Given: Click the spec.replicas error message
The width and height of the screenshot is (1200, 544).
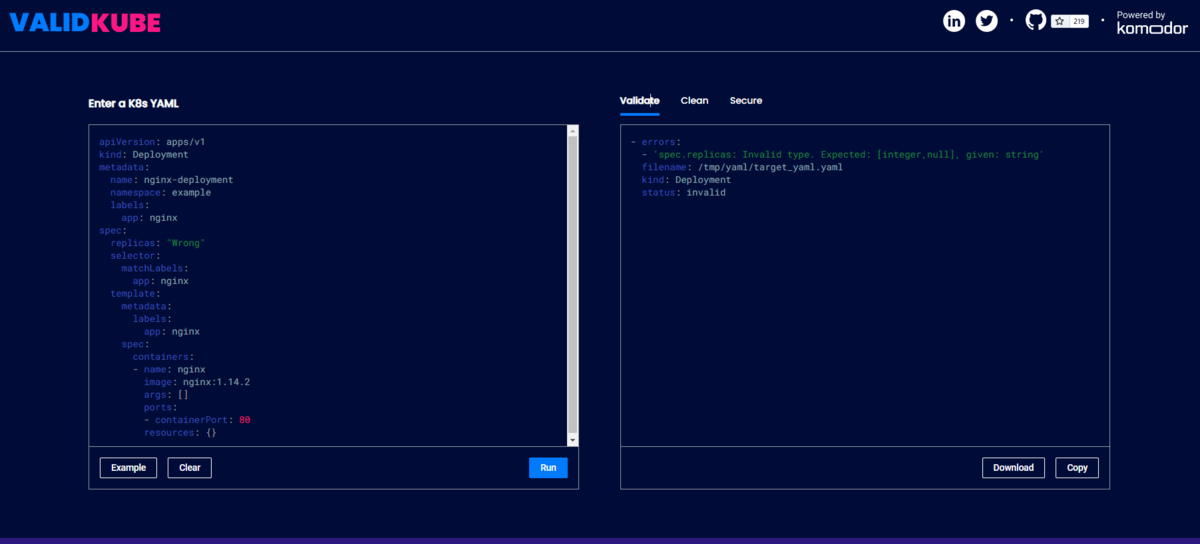Looking at the screenshot, I should 848,155.
